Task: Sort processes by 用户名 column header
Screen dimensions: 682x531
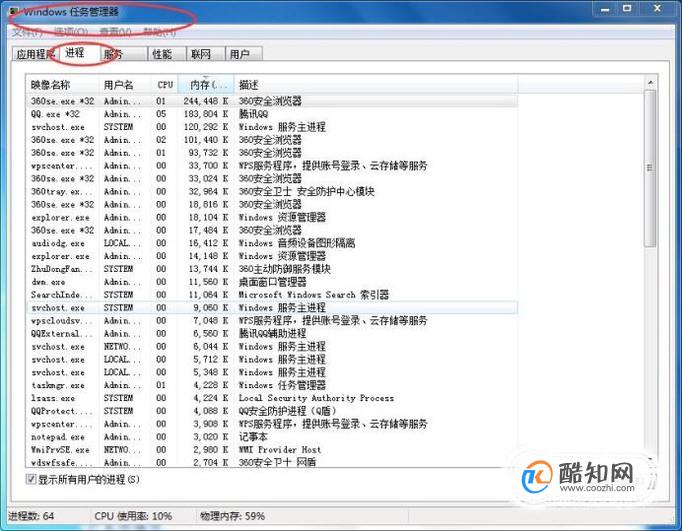Action: pos(126,85)
